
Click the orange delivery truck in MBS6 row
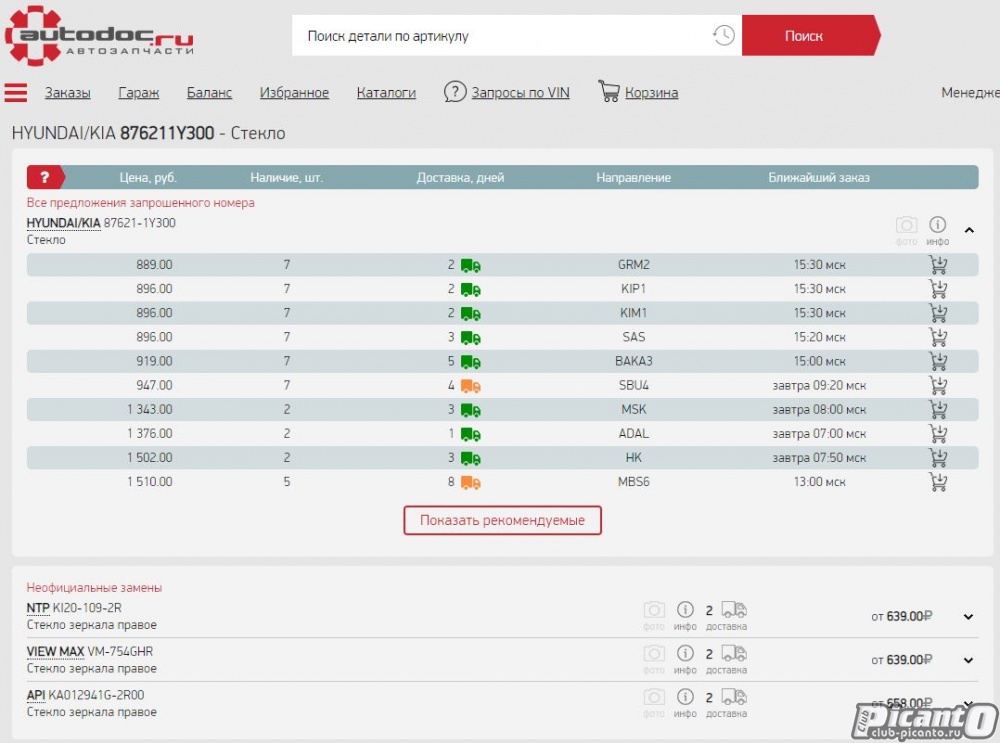point(471,482)
